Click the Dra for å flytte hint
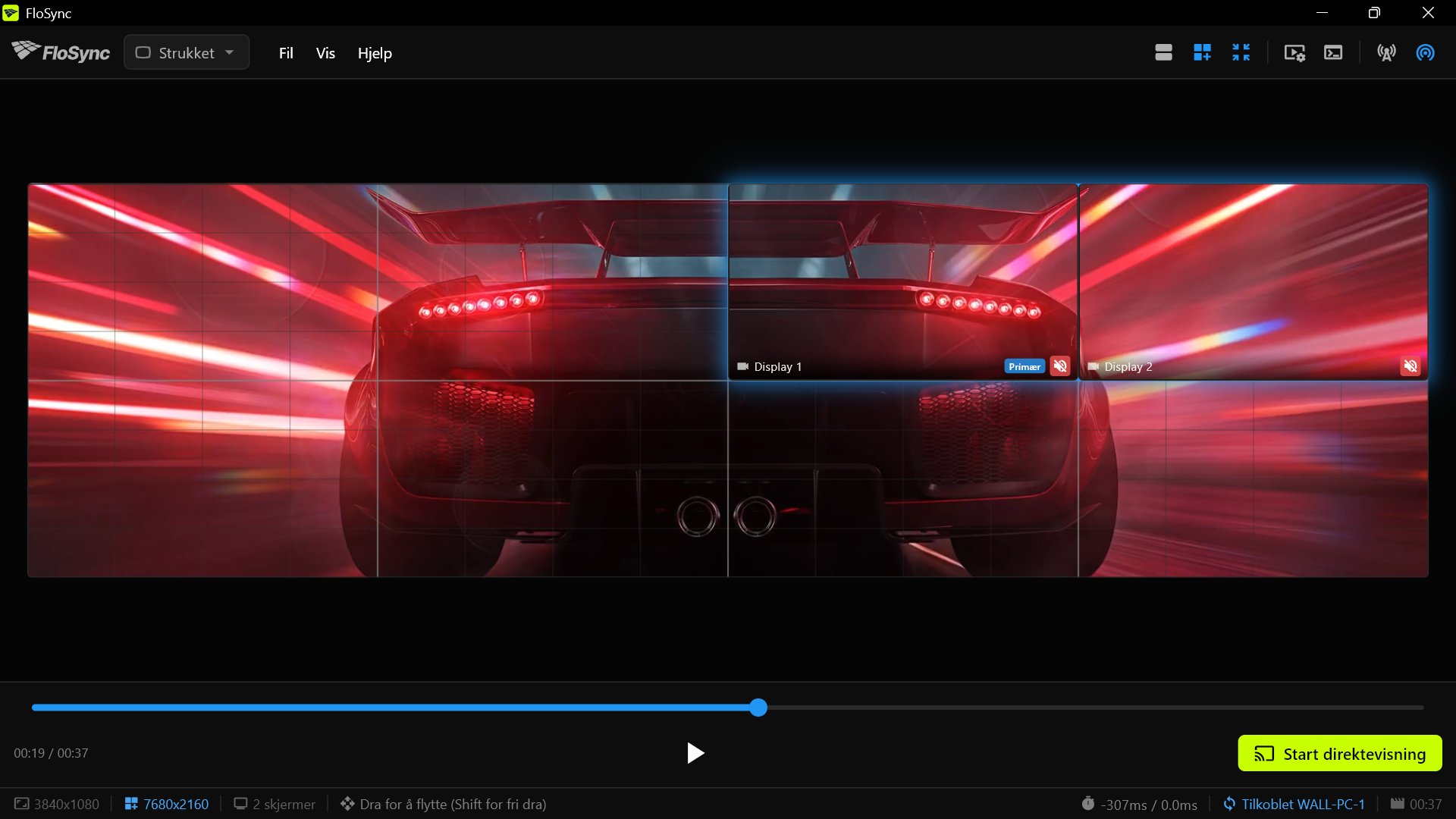Viewport: 1456px width, 819px height. pos(444,804)
